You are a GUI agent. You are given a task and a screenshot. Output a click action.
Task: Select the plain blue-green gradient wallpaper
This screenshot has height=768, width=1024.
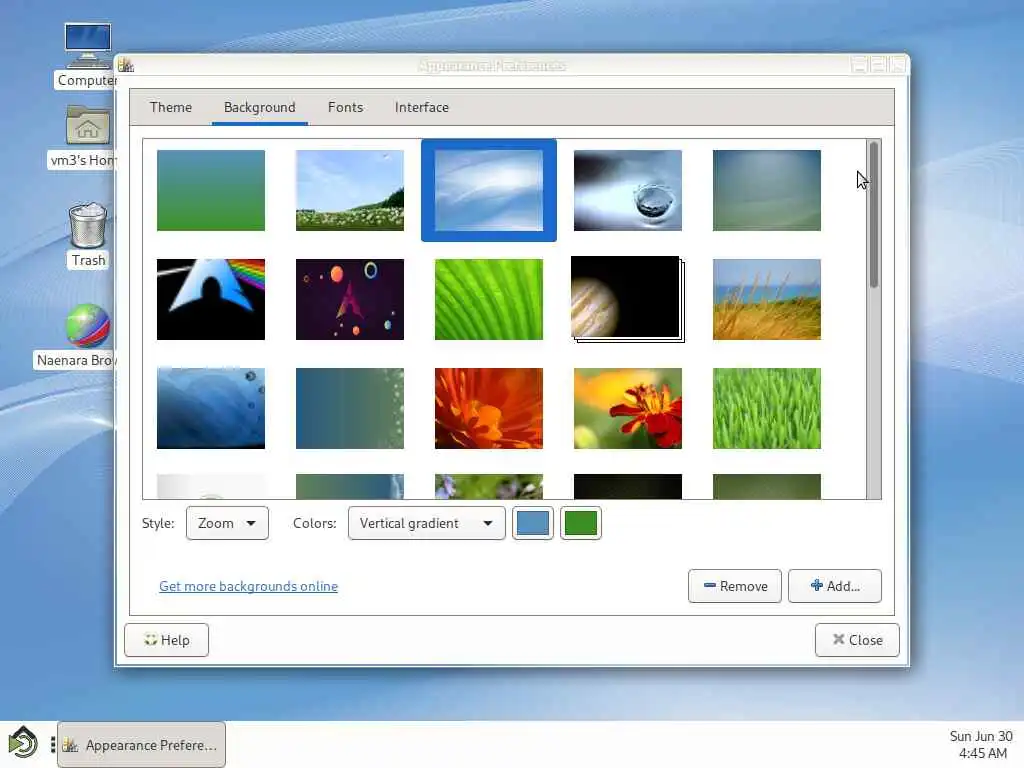(211, 190)
